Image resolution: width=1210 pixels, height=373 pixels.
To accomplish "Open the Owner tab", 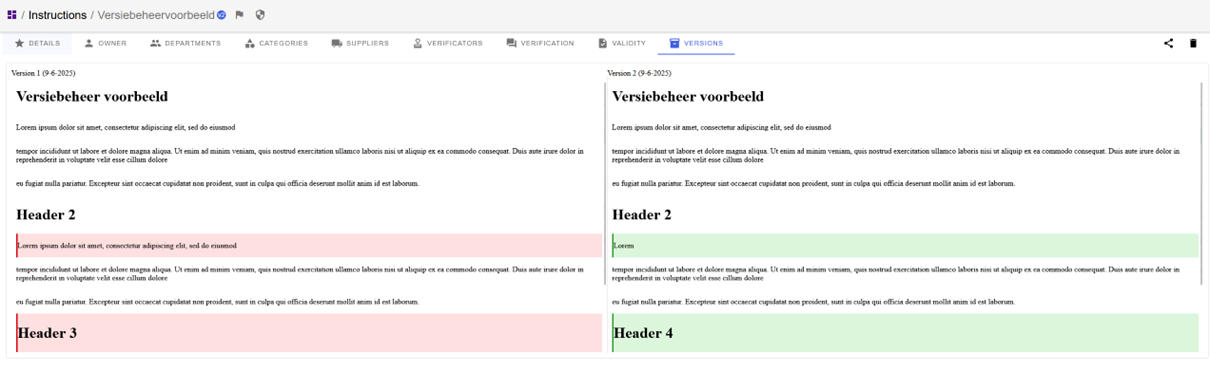I will point(105,43).
